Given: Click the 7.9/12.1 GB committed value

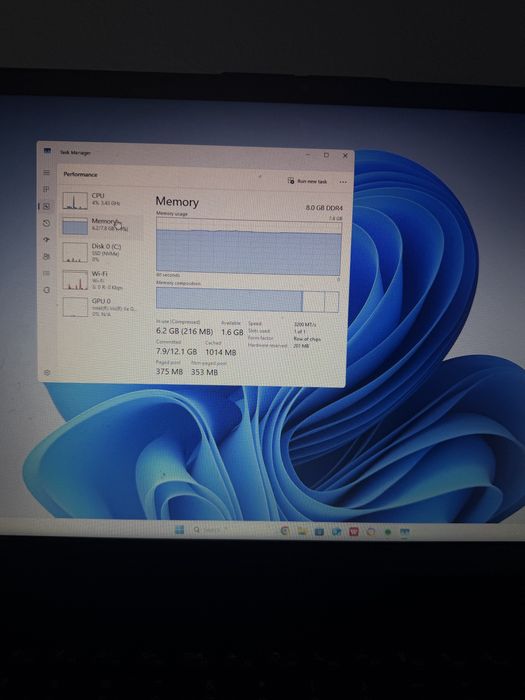Looking at the screenshot, I should tap(176, 351).
